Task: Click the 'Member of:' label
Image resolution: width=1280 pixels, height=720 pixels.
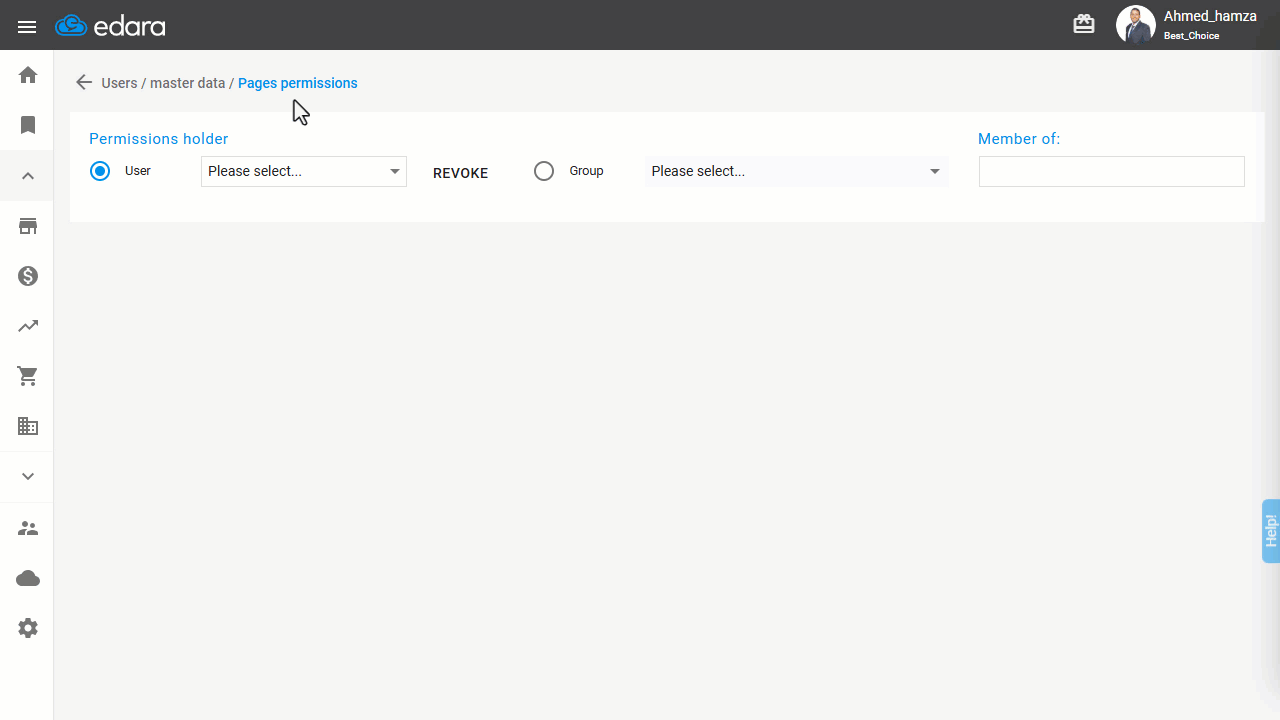Action: point(1019,139)
